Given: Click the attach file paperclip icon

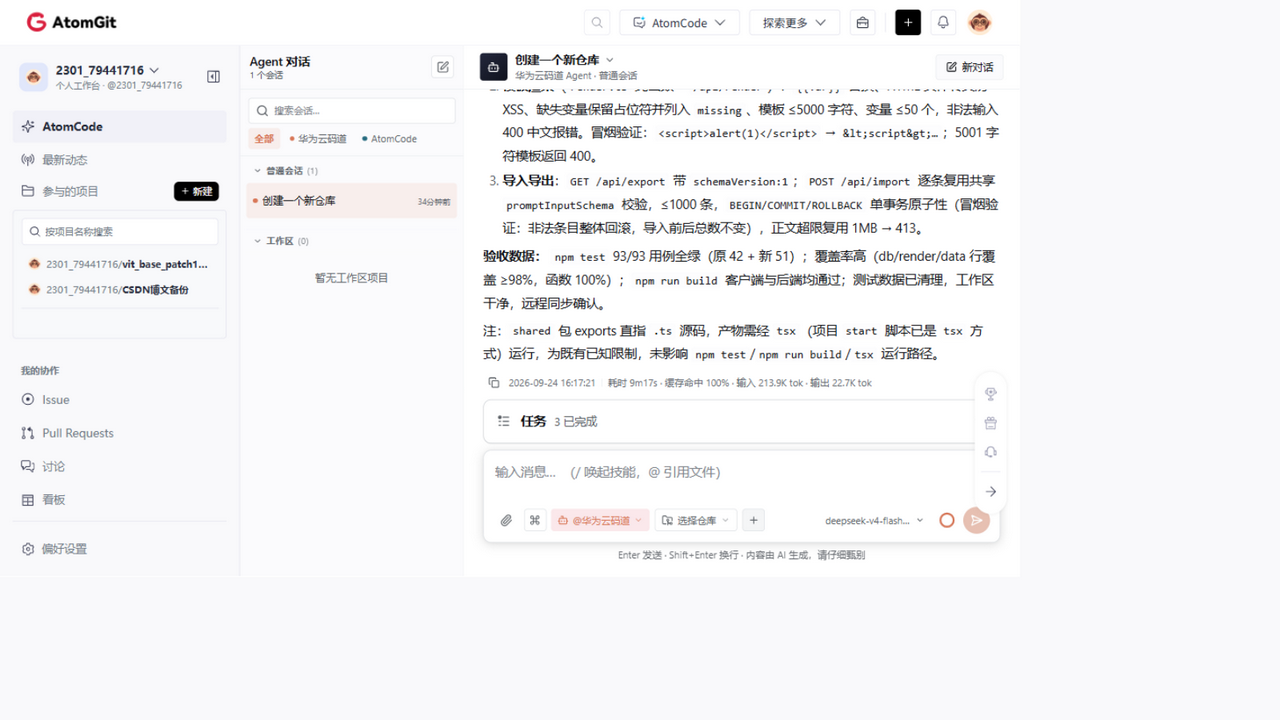Looking at the screenshot, I should pyautogui.click(x=506, y=520).
